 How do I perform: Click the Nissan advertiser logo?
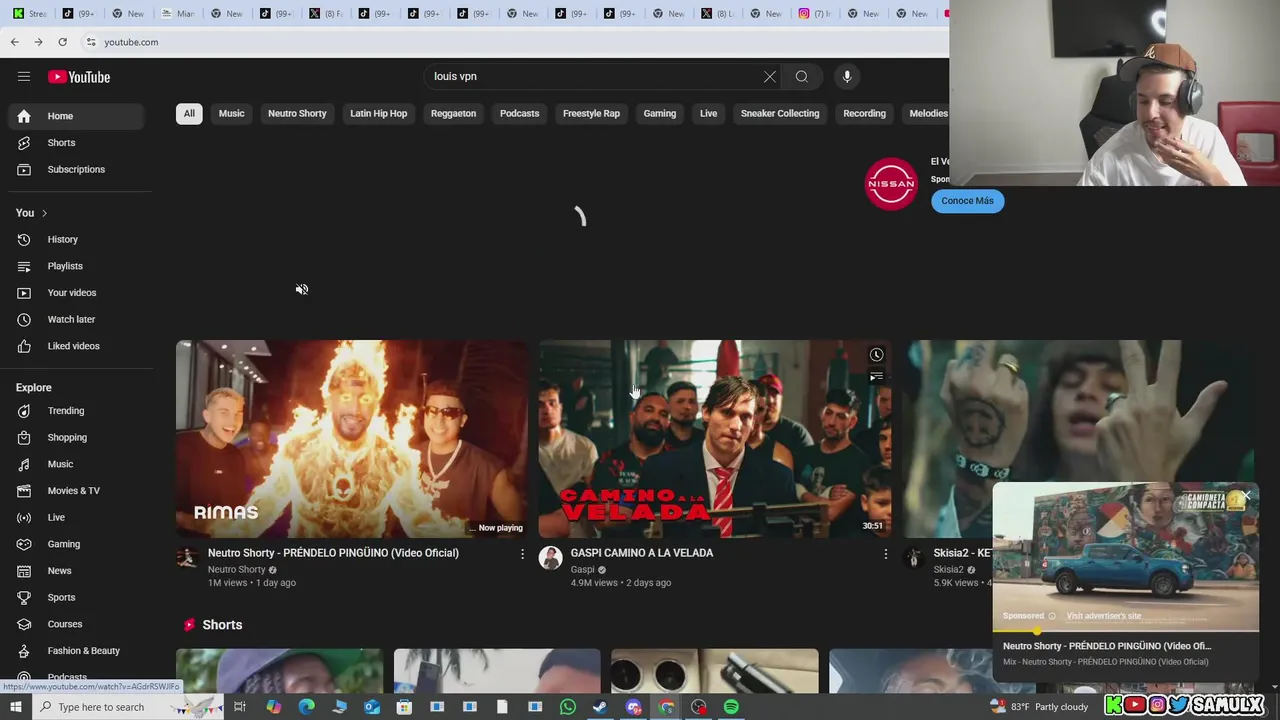[x=890, y=184]
